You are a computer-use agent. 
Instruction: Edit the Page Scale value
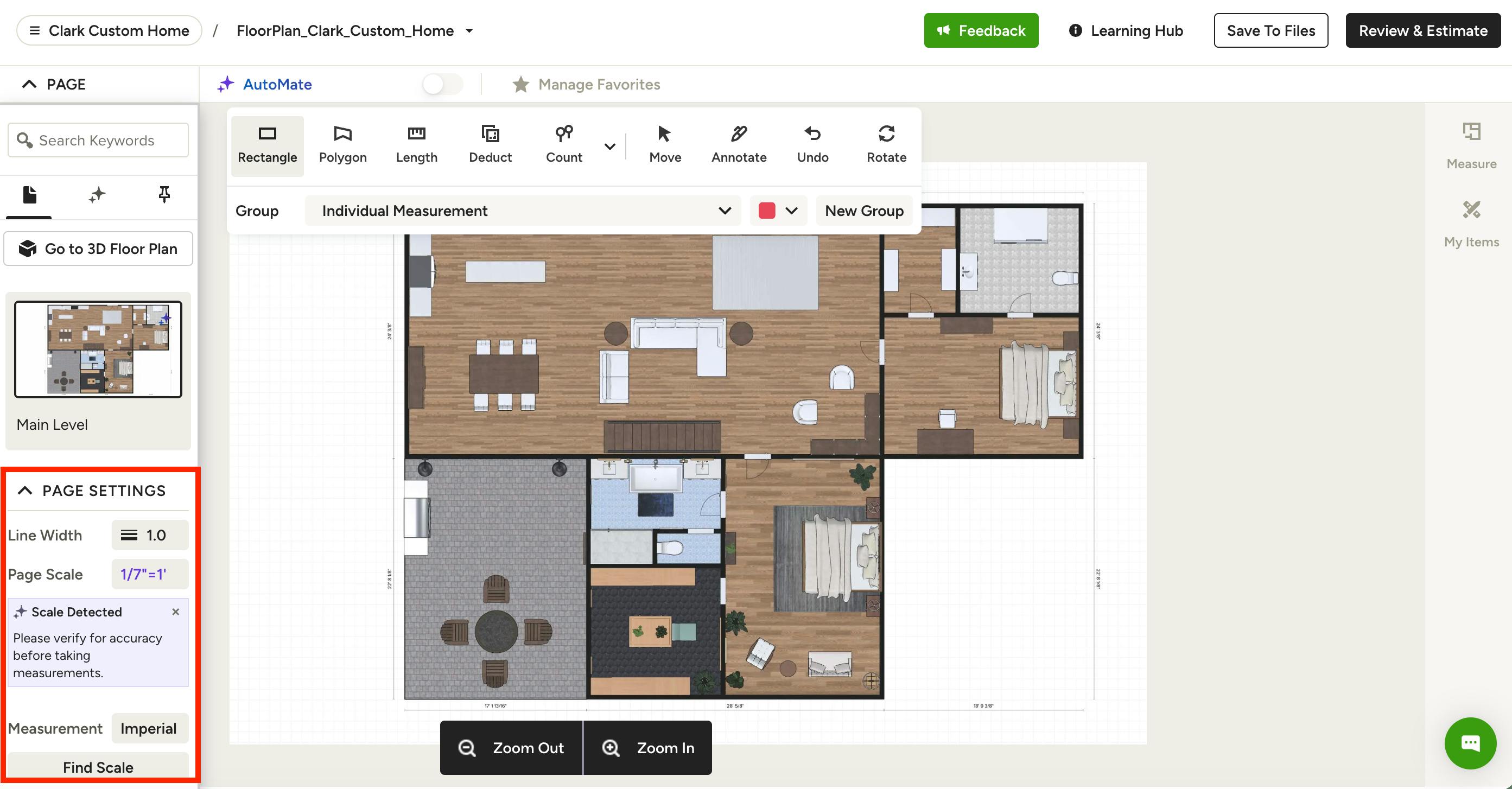coord(150,574)
